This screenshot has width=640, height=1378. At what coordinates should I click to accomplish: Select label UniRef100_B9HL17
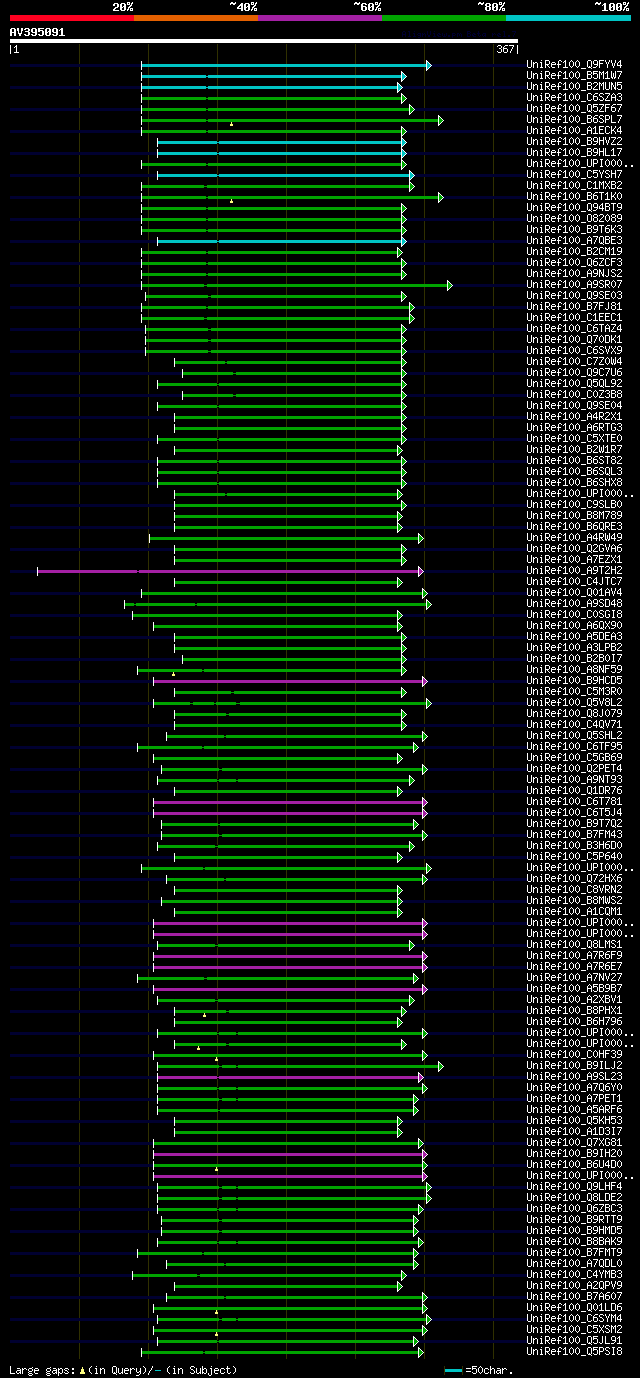[574, 153]
